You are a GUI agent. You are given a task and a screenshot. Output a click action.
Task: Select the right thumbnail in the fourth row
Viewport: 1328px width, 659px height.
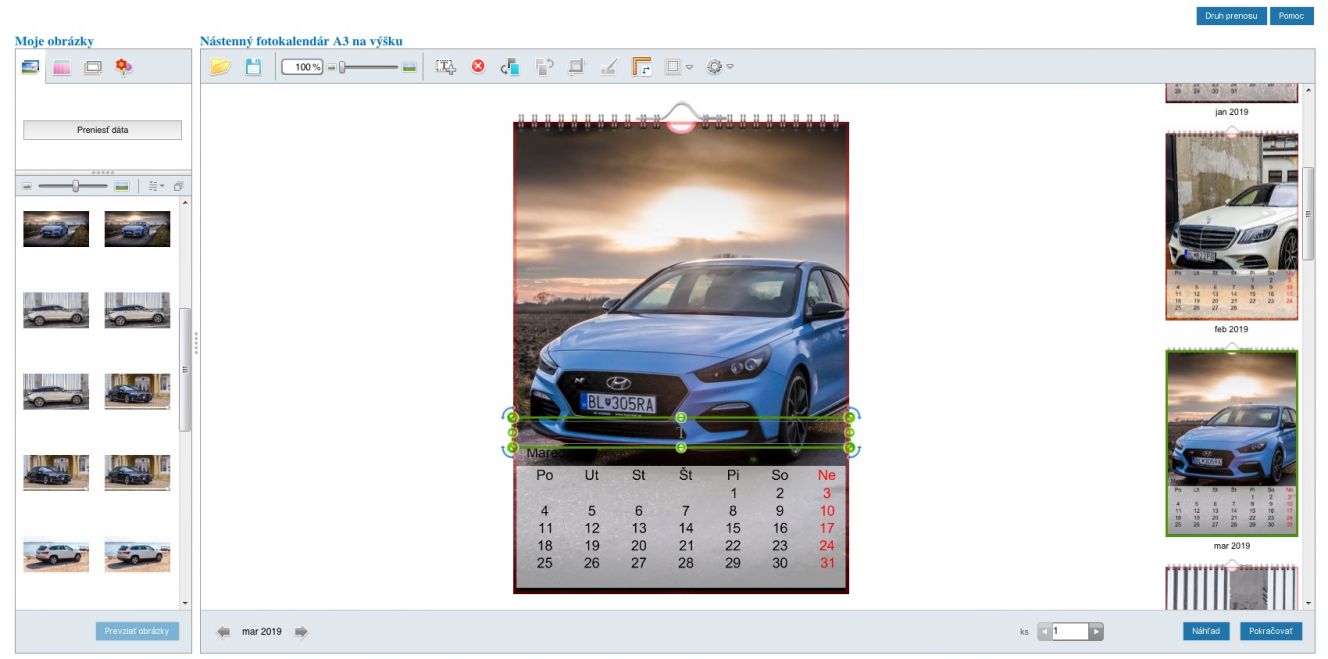coord(137,473)
